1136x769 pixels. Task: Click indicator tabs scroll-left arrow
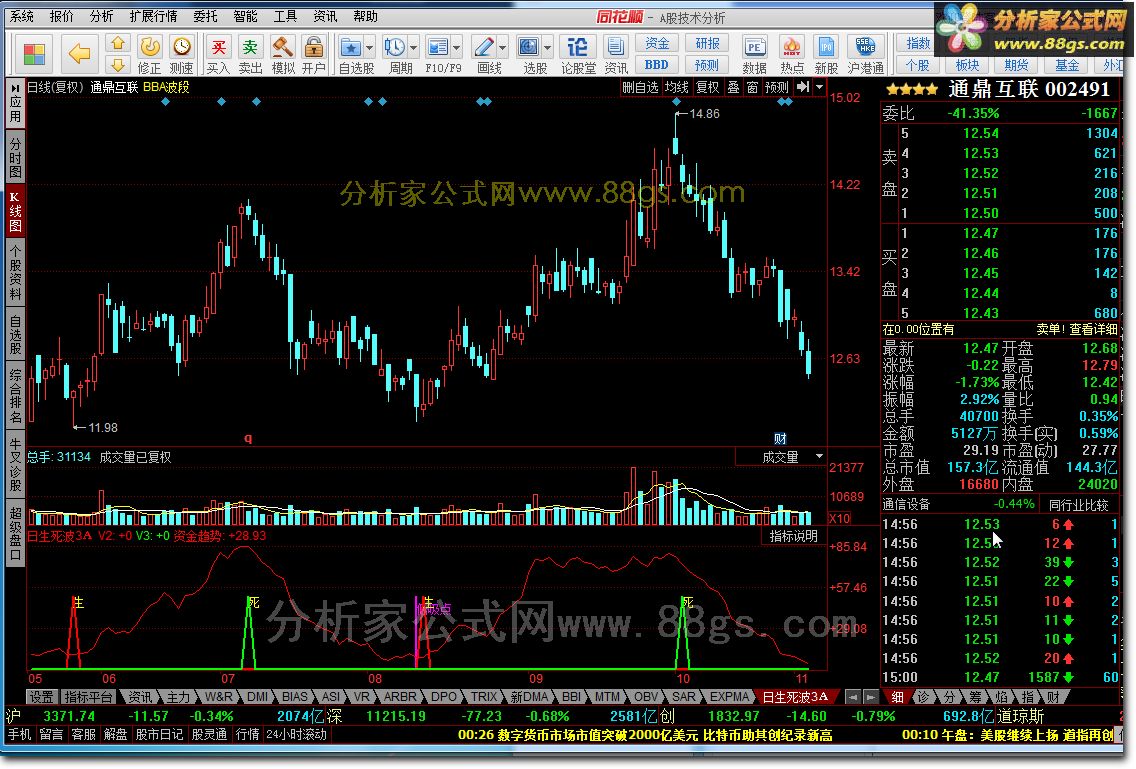coord(853,697)
